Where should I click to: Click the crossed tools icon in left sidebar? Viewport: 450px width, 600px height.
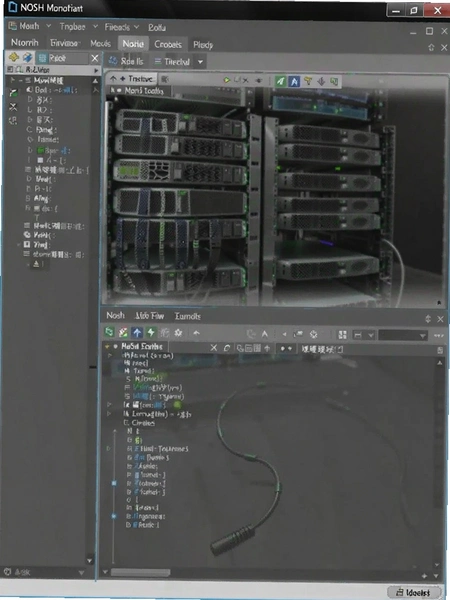point(13,106)
